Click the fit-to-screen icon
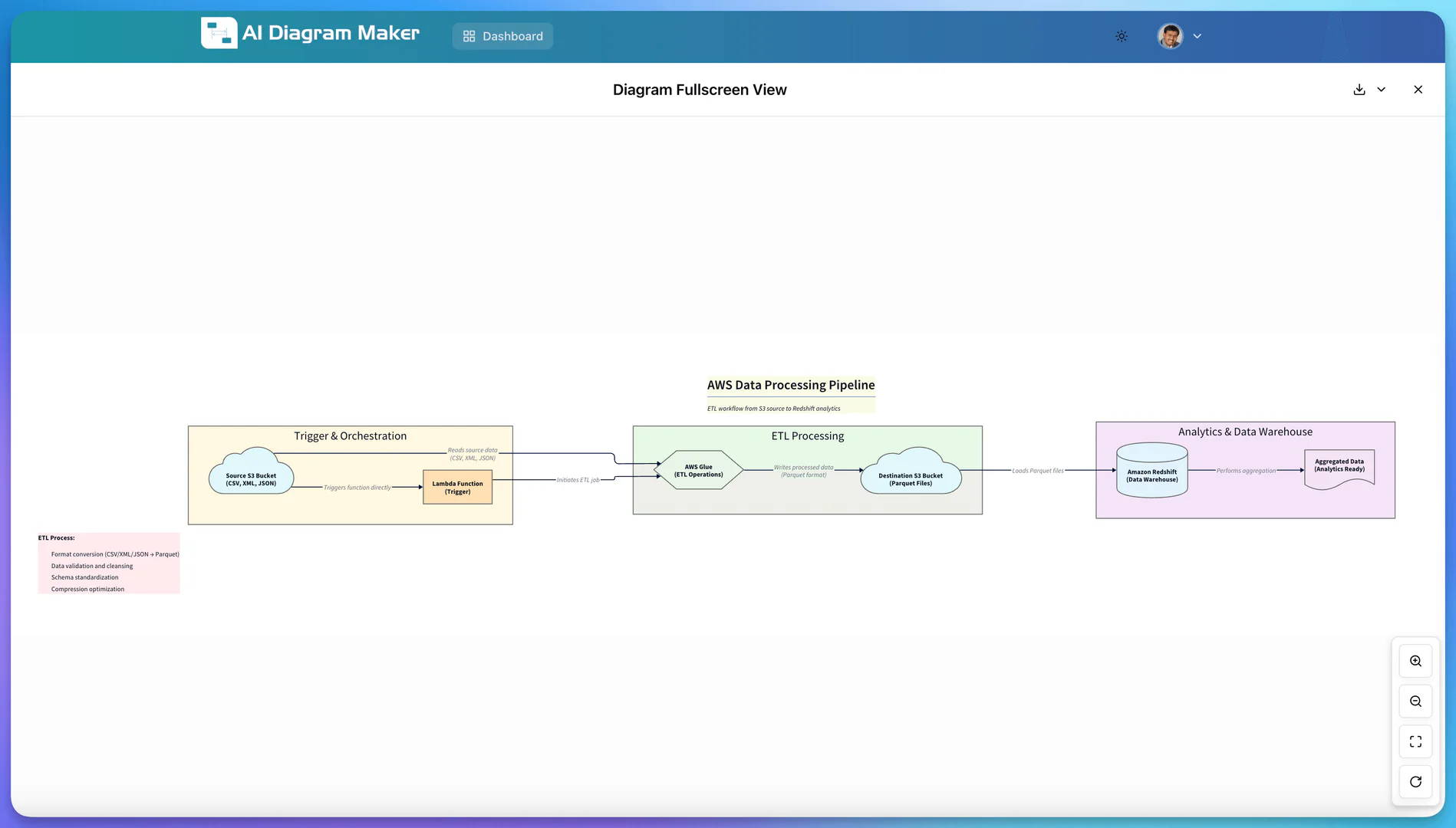This screenshot has height=828, width=1456. (1415, 741)
